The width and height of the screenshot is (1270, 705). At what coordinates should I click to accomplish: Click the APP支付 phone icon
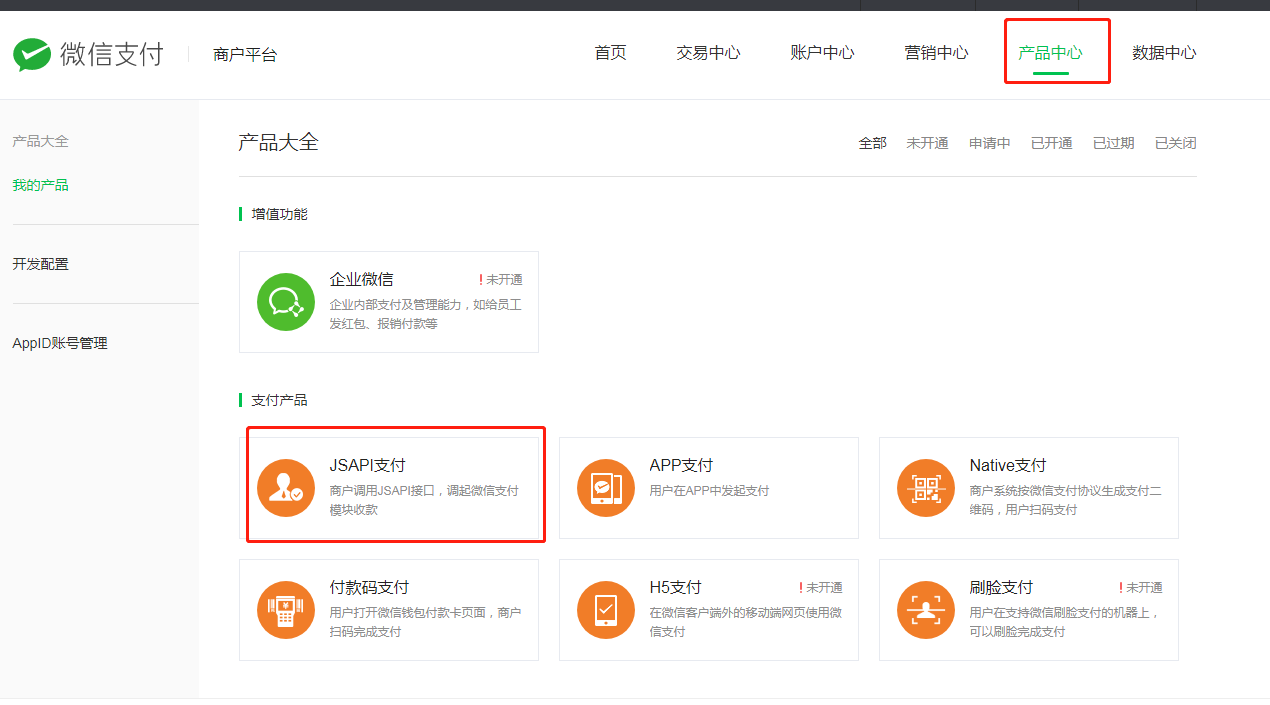pyautogui.click(x=606, y=487)
